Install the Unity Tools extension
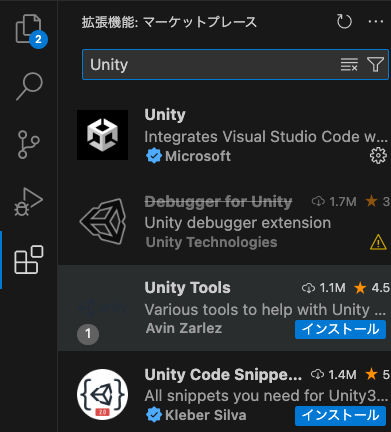Screen dimensions: 391x432 pos(340,329)
